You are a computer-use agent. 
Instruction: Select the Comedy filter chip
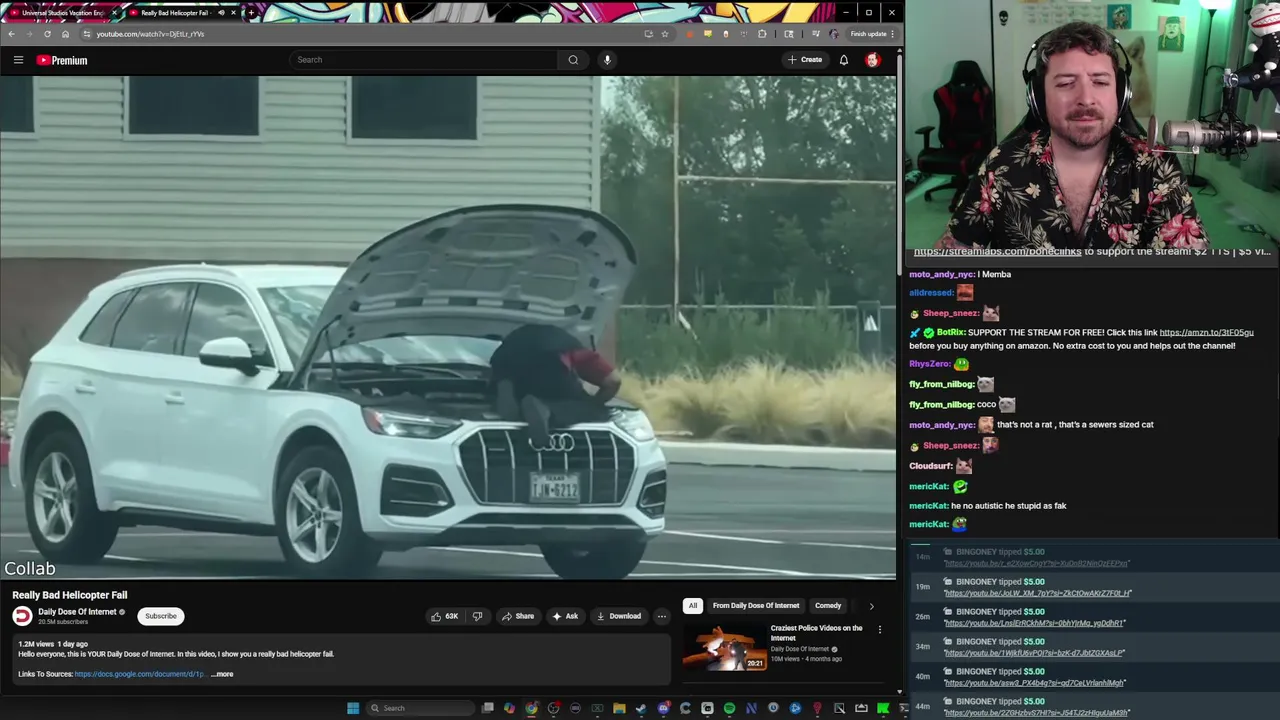click(828, 605)
